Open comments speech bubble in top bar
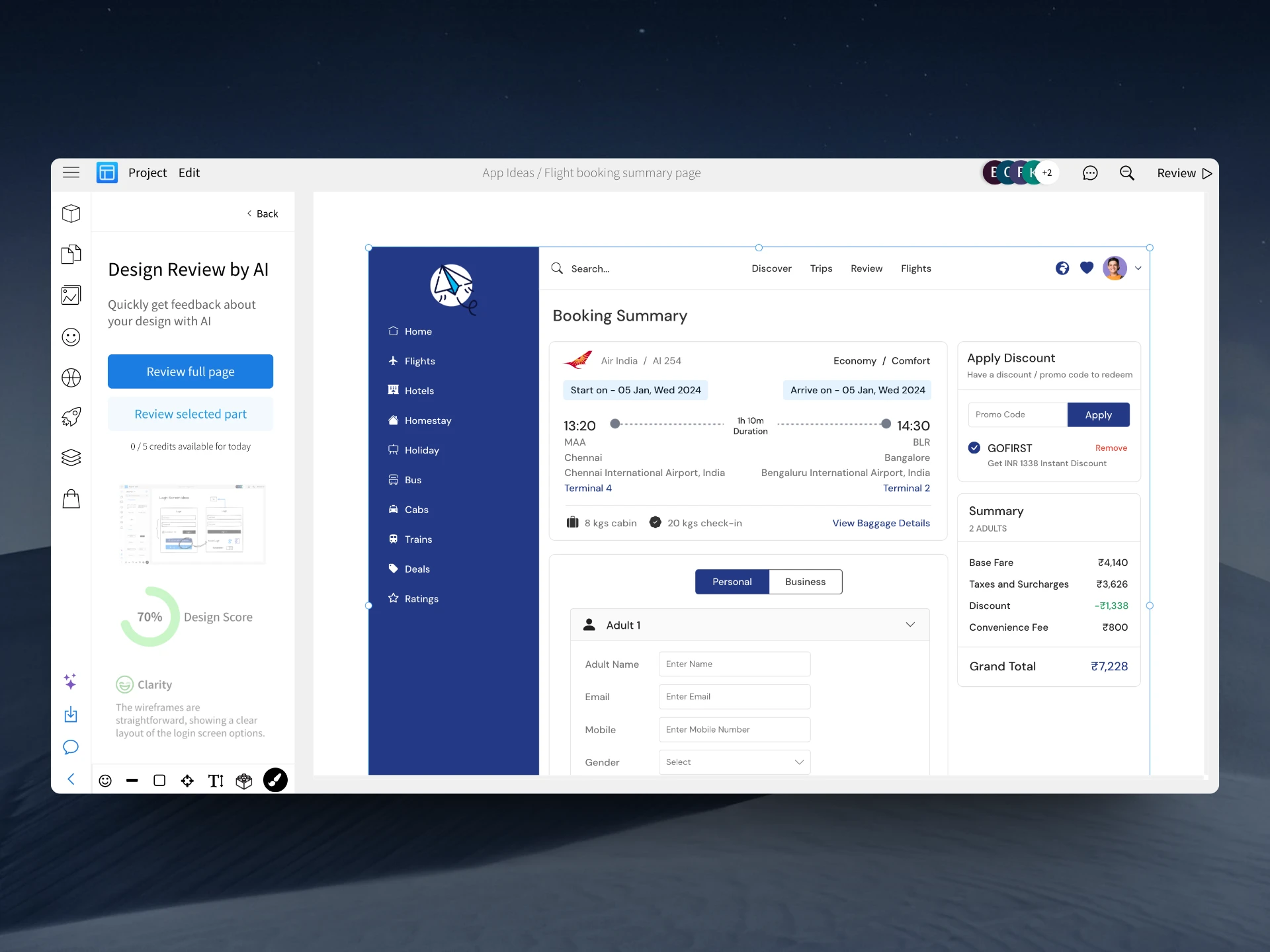 coord(1090,173)
